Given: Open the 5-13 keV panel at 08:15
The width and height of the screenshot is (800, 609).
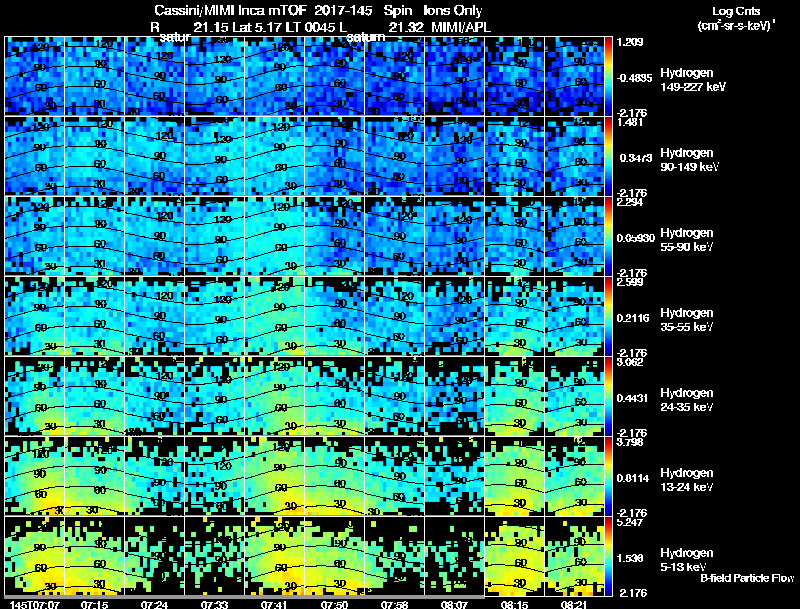Looking at the screenshot, I should (x=514, y=556).
